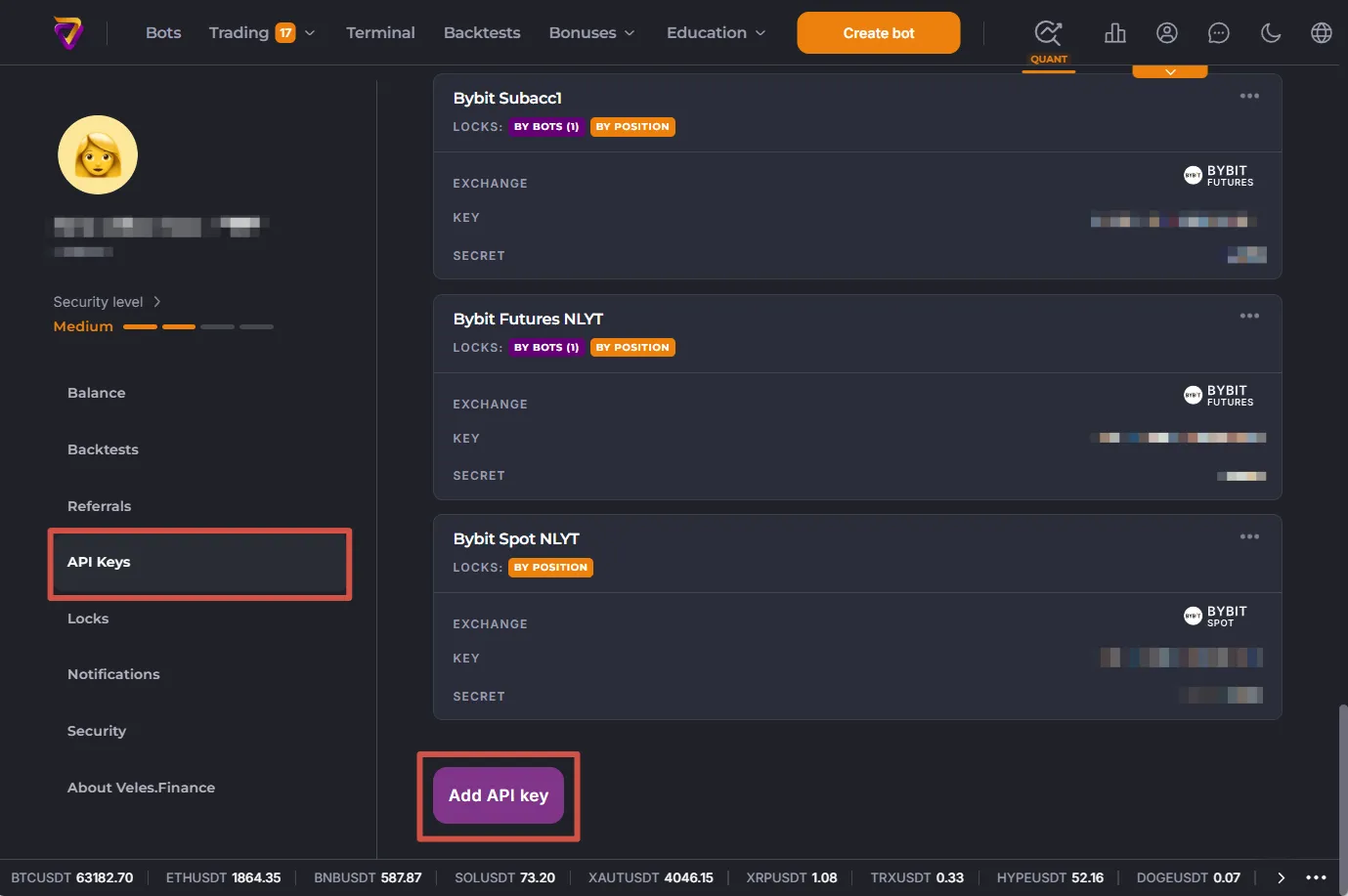Advance ticker bar with right arrow
This screenshot has width=1348, height=896.
click(x=1281, y=877)
